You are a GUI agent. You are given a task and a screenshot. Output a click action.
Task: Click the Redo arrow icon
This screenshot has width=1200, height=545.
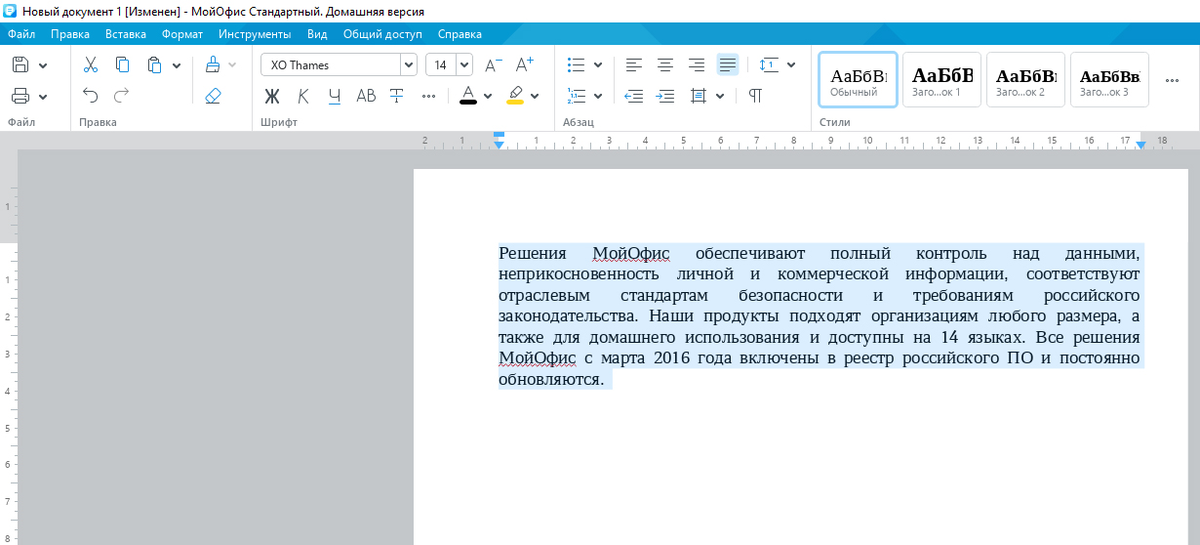pyautogui.click(x=122, y=96)
